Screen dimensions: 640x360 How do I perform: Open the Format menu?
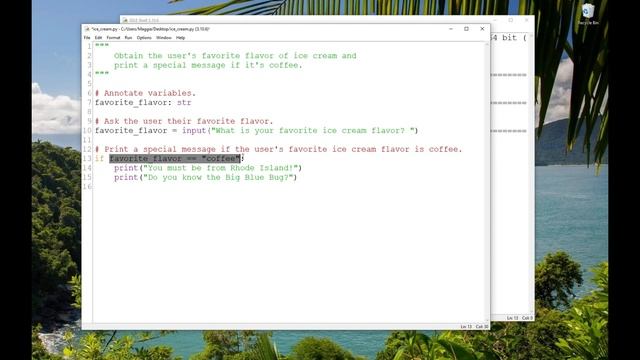113,38
